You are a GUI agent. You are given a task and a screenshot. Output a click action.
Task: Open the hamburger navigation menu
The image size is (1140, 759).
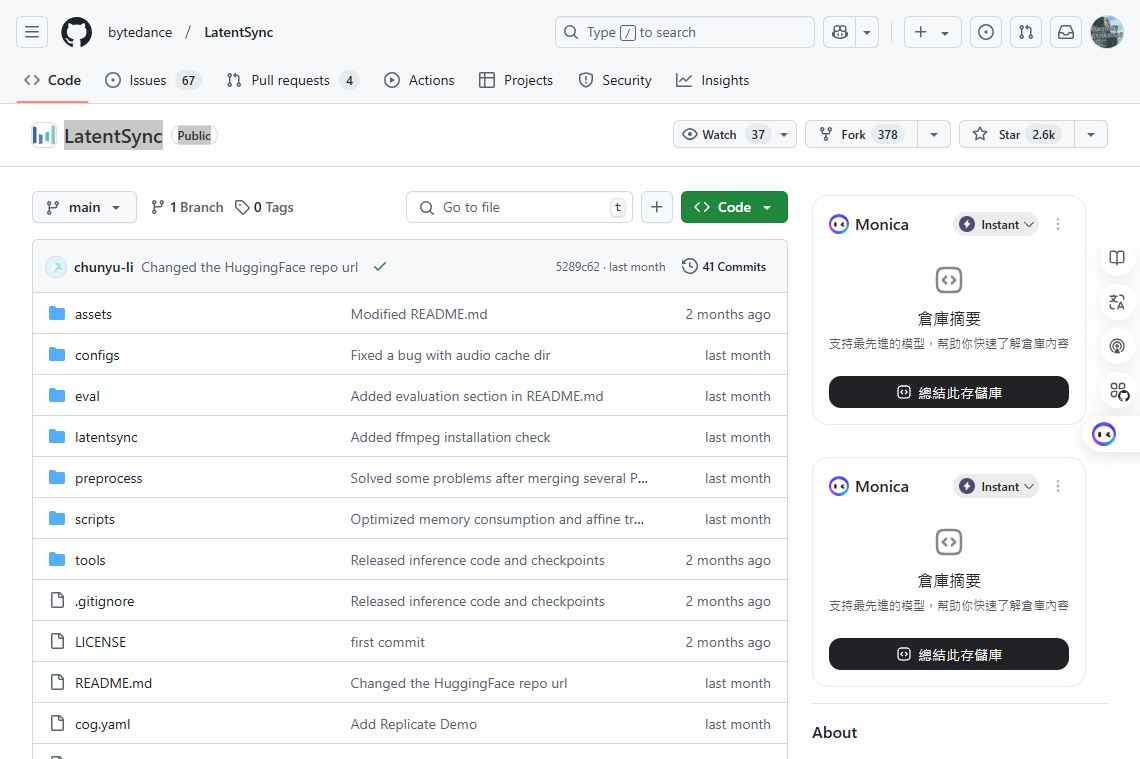pyautogui.click(x=32, y=32)
